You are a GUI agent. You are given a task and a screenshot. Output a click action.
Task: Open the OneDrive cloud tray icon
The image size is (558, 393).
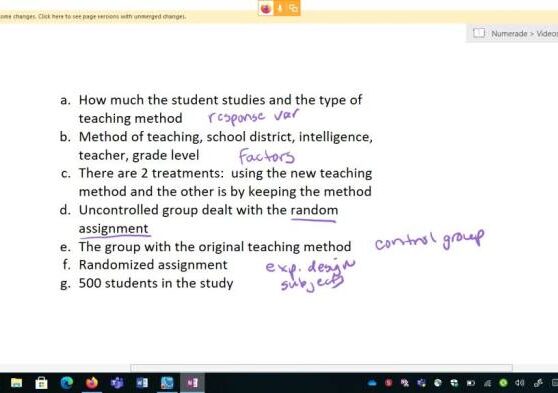coord(372,383)
